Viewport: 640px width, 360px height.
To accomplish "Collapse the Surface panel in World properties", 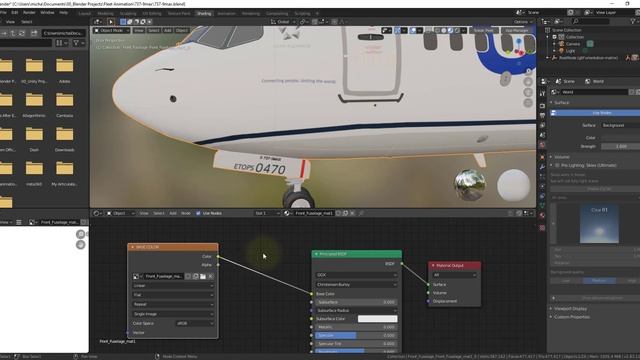I will tap(562, 102).
